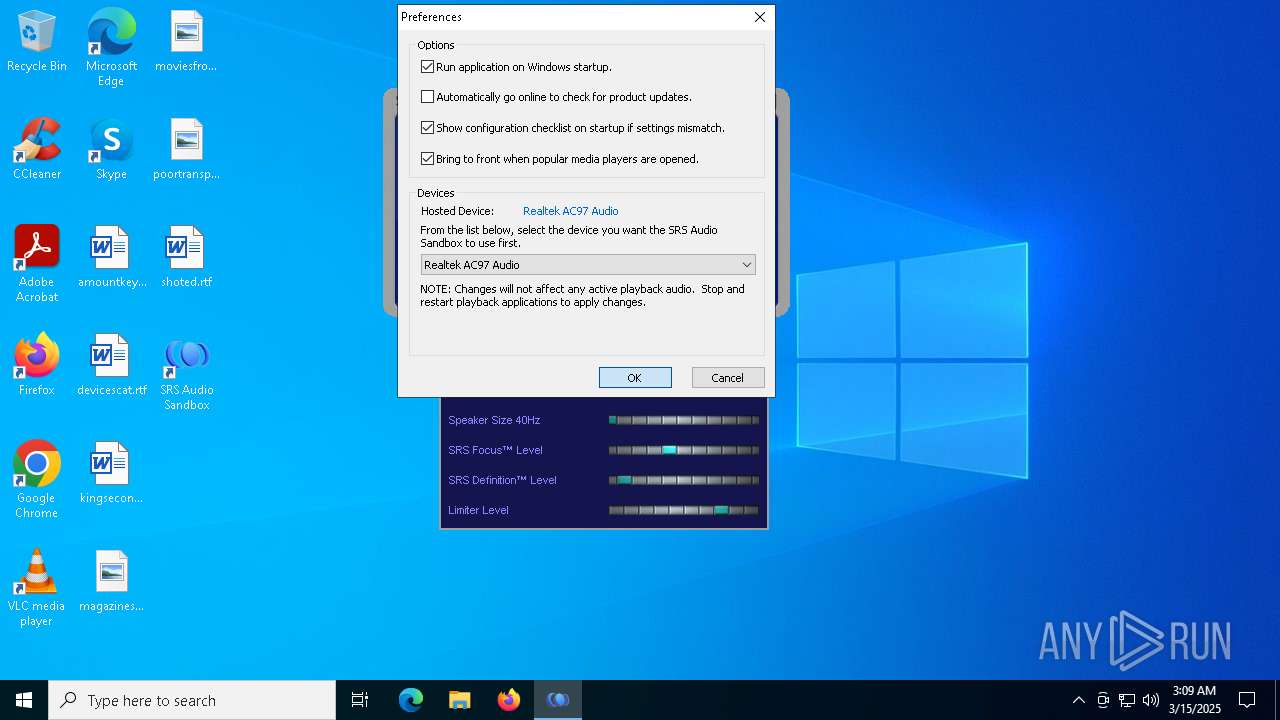
Task: Enable automatically check for product updates
Action: (427, 97)
